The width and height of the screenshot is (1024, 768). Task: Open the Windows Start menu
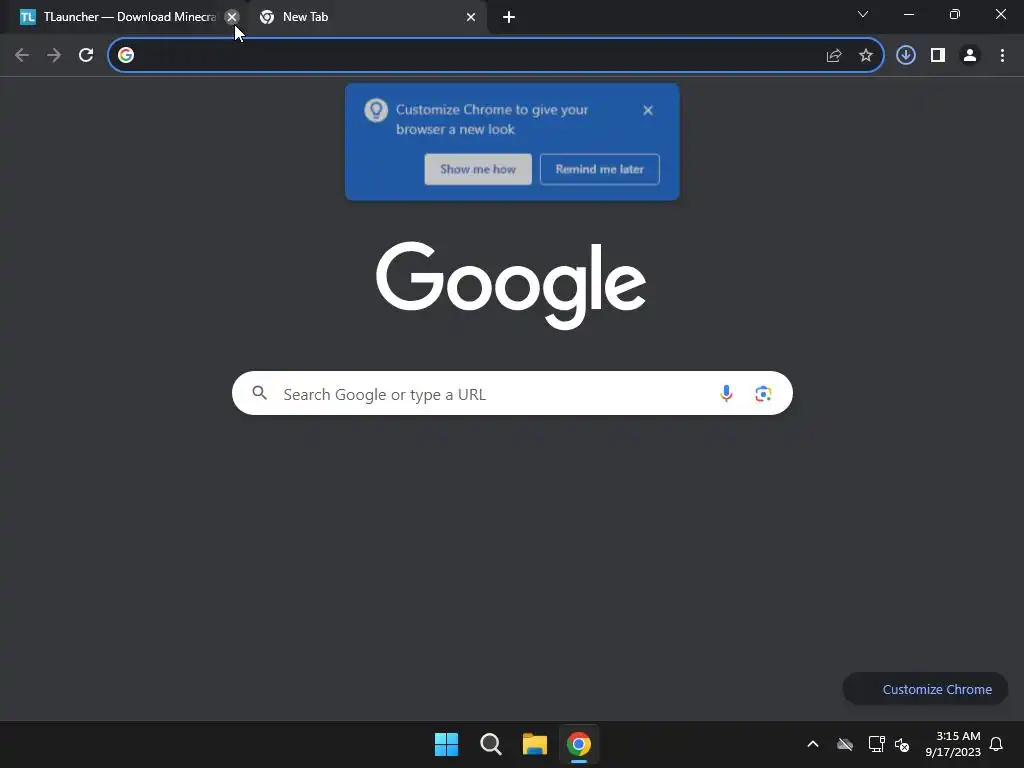pos(447,744)
